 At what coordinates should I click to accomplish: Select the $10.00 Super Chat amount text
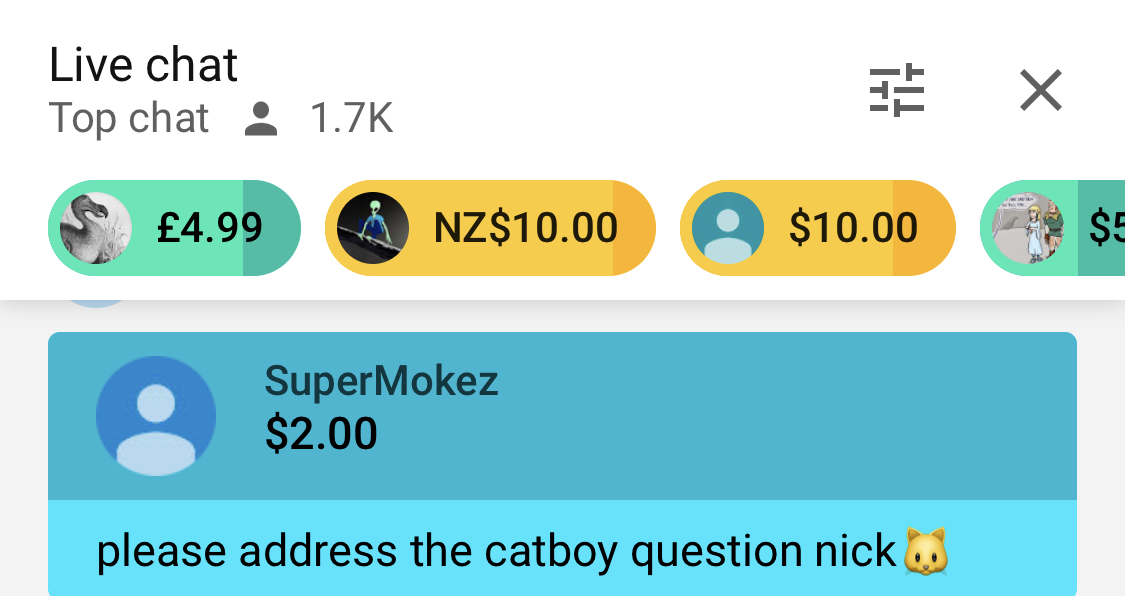pyautogui.click(x=853, y=228)
